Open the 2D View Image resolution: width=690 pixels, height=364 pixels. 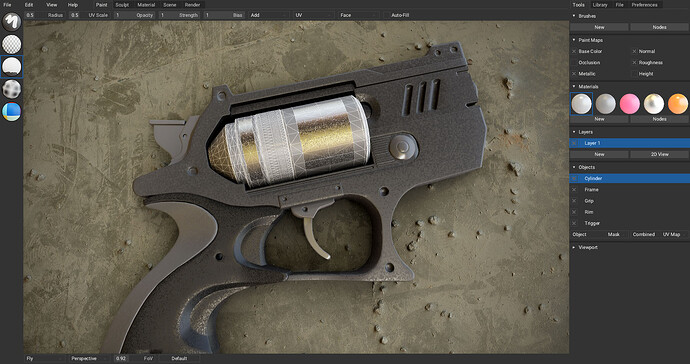pos(659,154)
